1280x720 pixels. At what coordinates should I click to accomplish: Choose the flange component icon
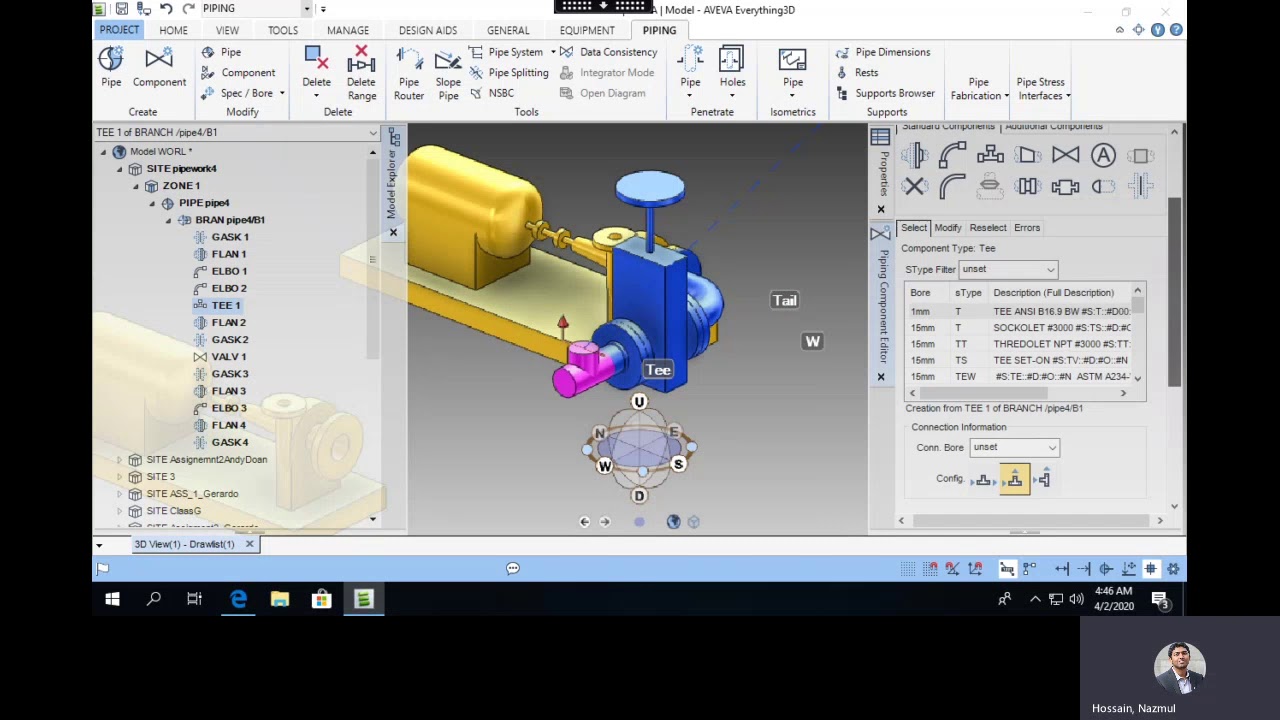pos(914,155)
